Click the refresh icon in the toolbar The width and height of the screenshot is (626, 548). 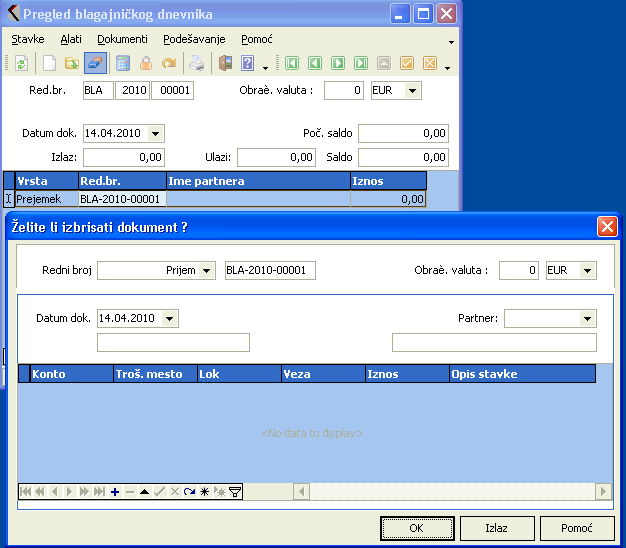20,64
